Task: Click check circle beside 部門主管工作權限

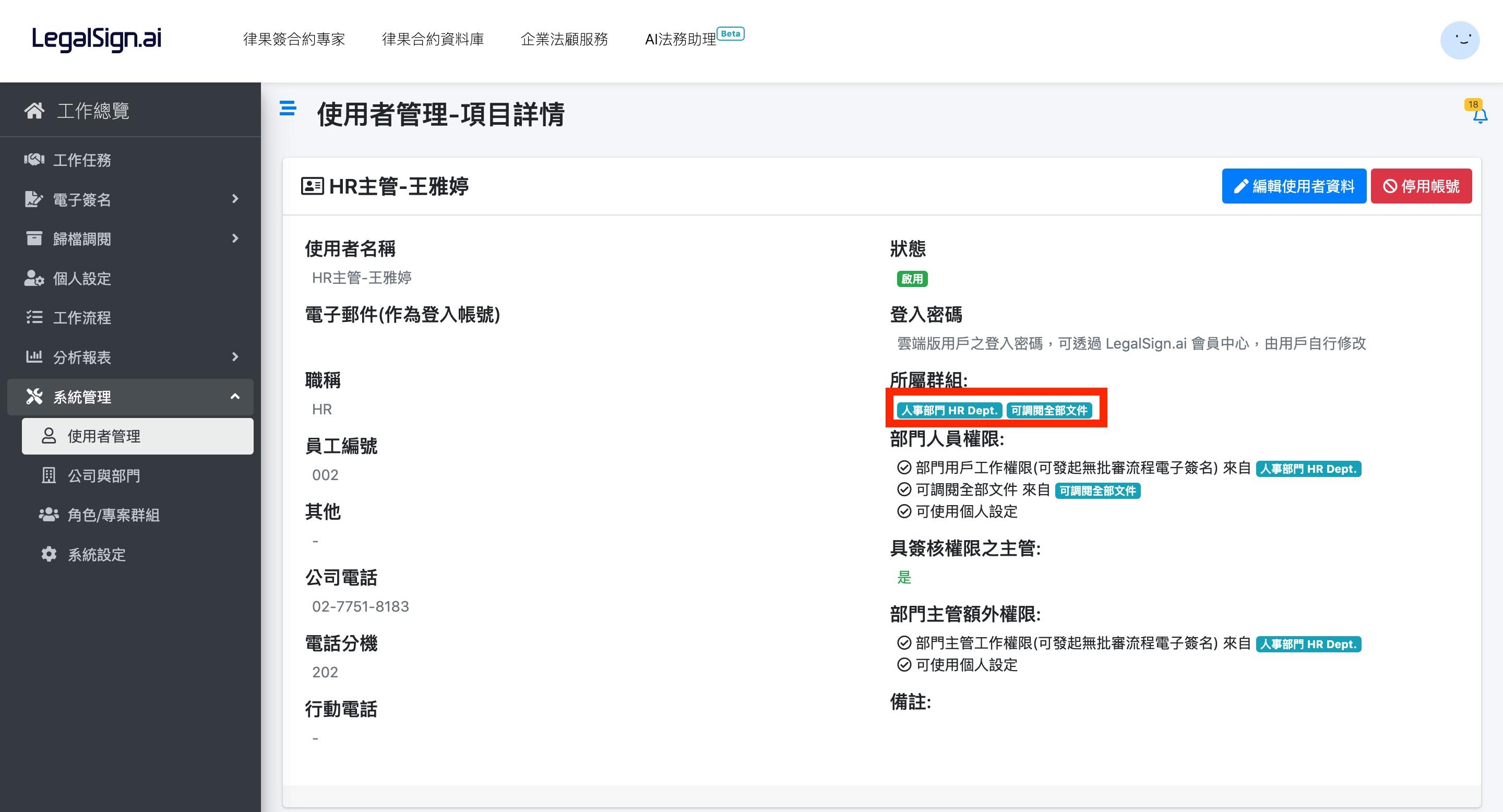Action: coord(904,642)
